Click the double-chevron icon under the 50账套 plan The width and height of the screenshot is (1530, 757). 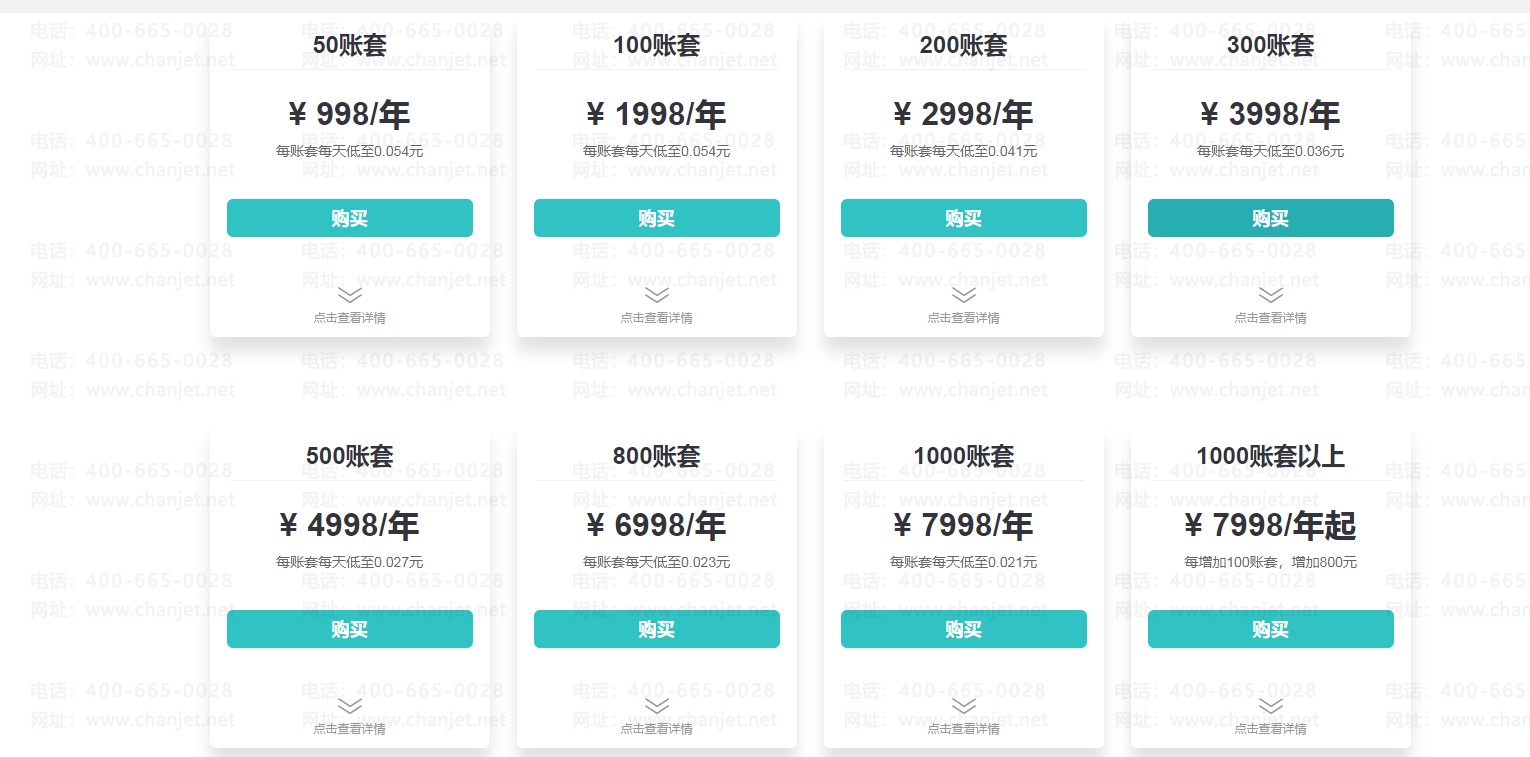[x=349, y=295]
